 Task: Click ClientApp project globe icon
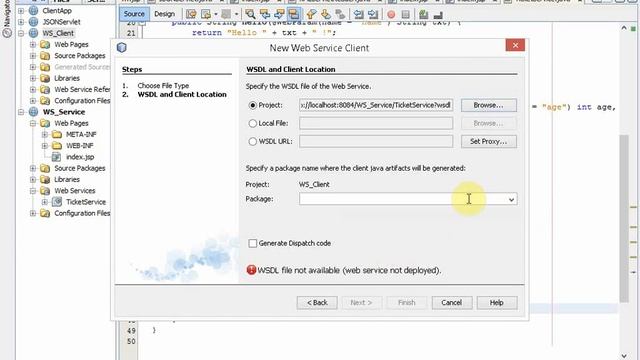(33, 11)
